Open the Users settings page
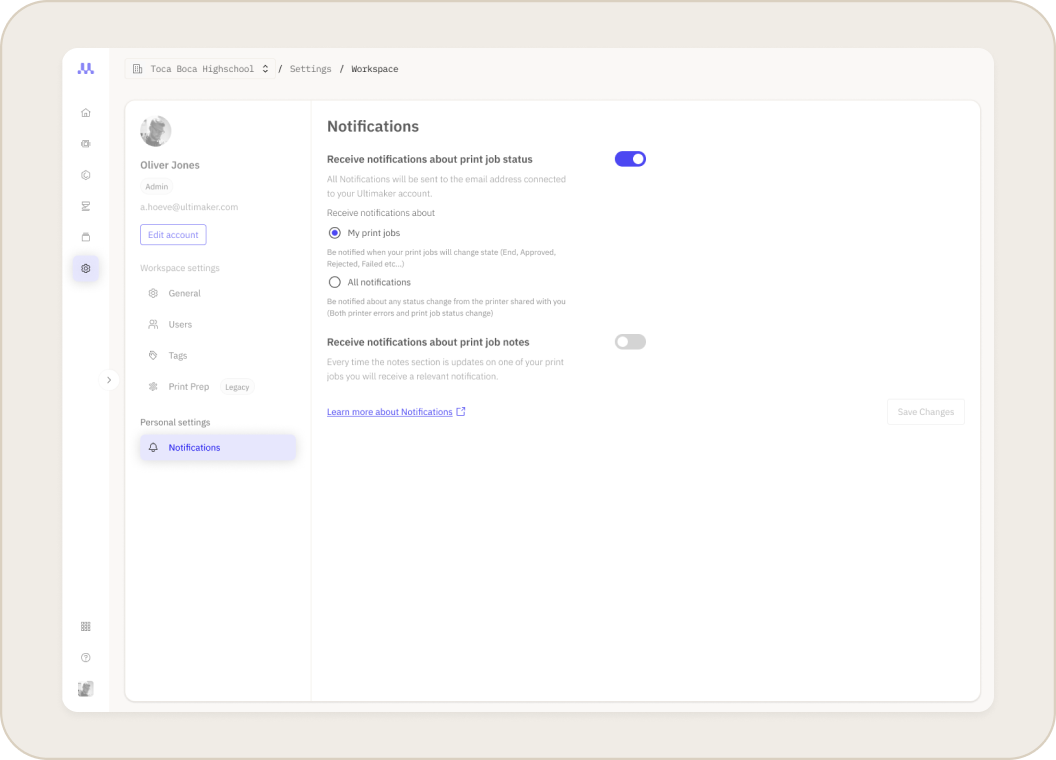This screenshot has height=760, width=1056. pos(218,324)
